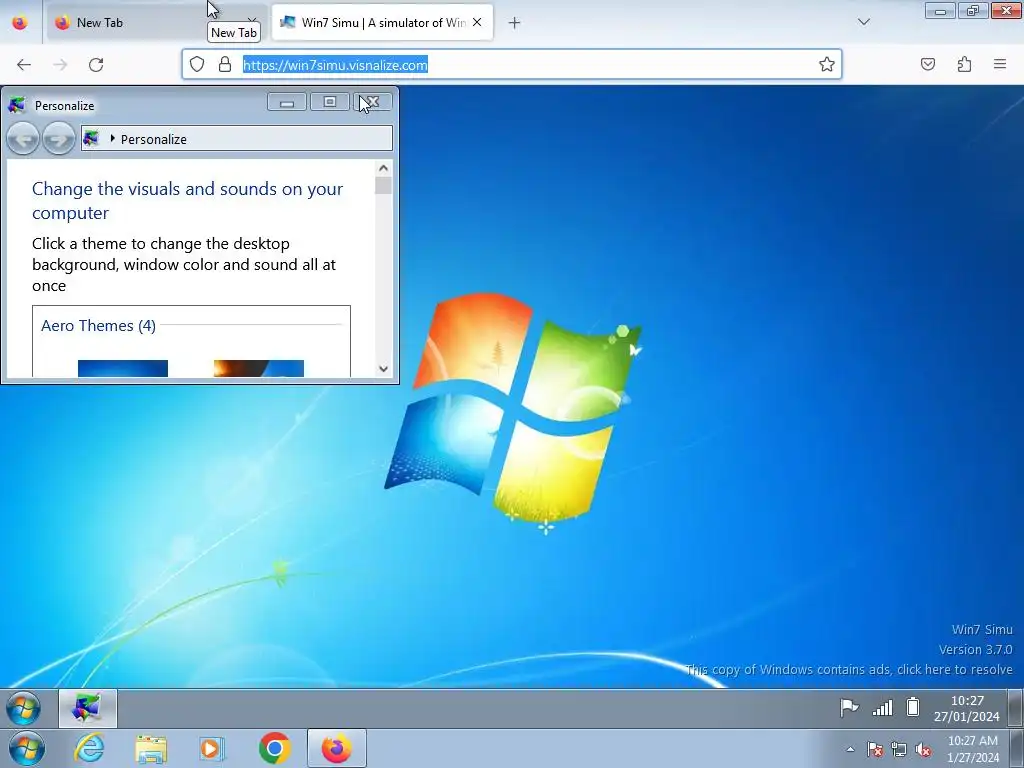Click the Firefox logo left of tabs
This screenshot has width=1024, height=768.
coord(20,23)
